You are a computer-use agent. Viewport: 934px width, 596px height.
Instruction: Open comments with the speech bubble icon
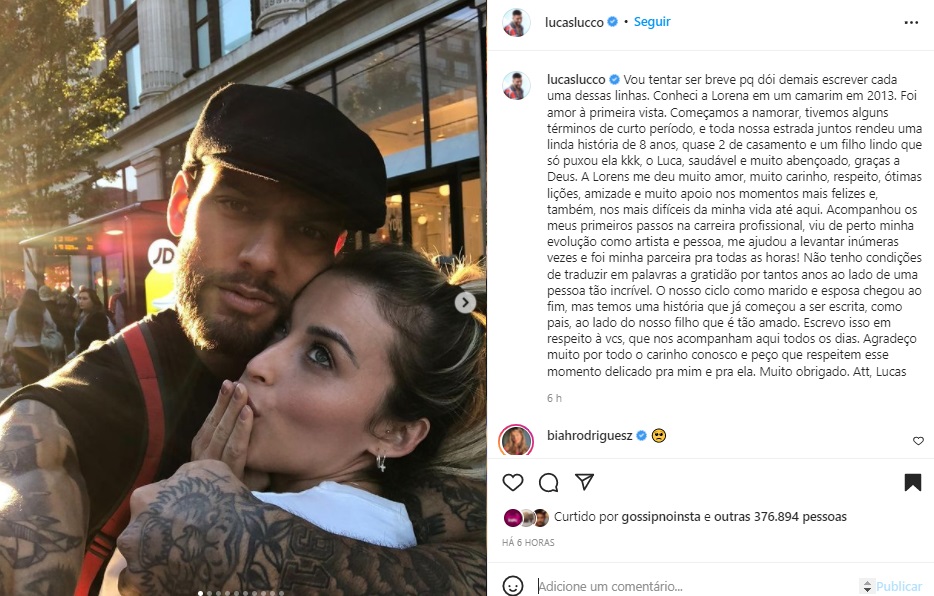(549, 482)
